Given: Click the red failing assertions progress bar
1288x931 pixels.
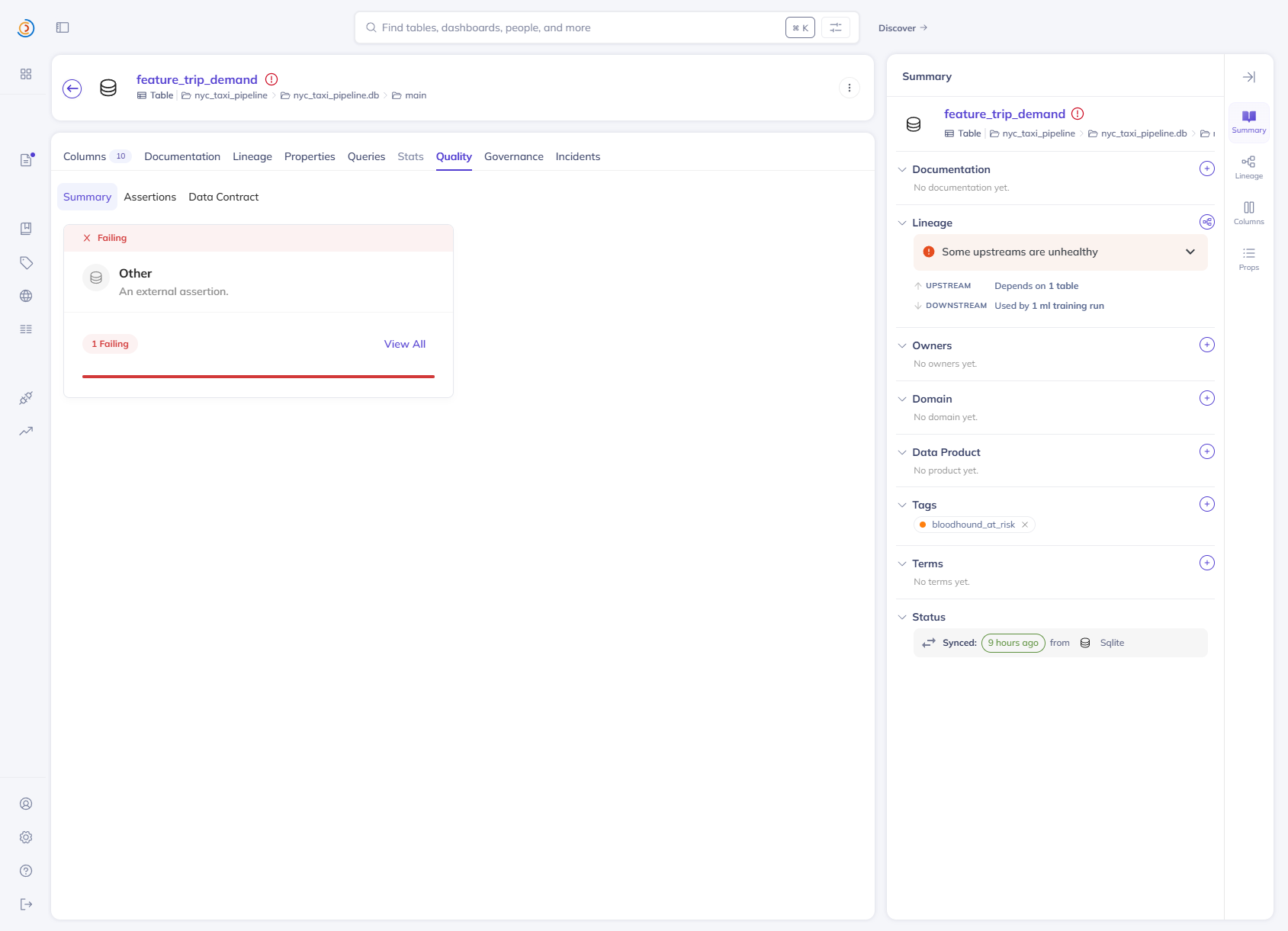Looking at the screenshot, I should coord(259,377).
